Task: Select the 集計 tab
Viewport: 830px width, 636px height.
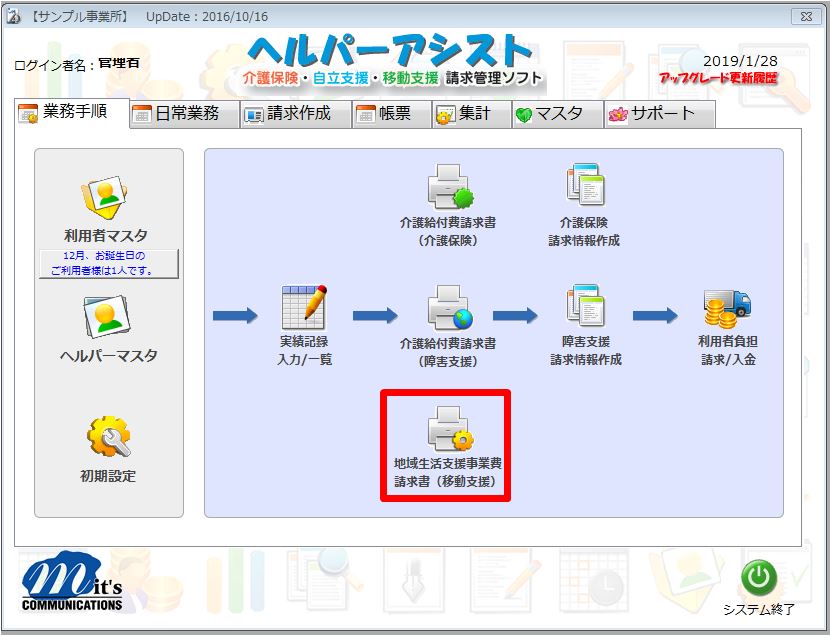Action: tap(472, 114)
